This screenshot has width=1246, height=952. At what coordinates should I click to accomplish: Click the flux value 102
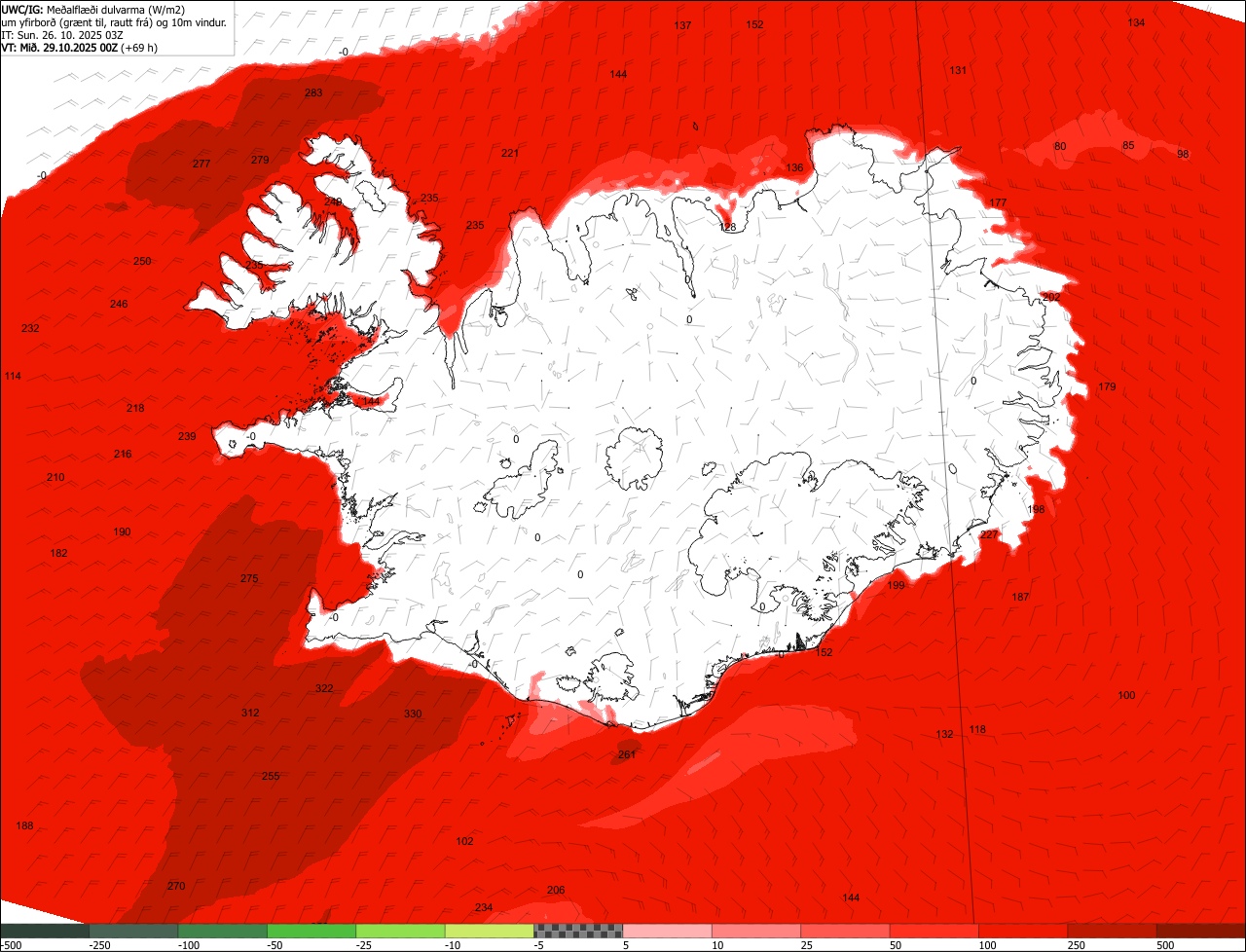point(464,841)
